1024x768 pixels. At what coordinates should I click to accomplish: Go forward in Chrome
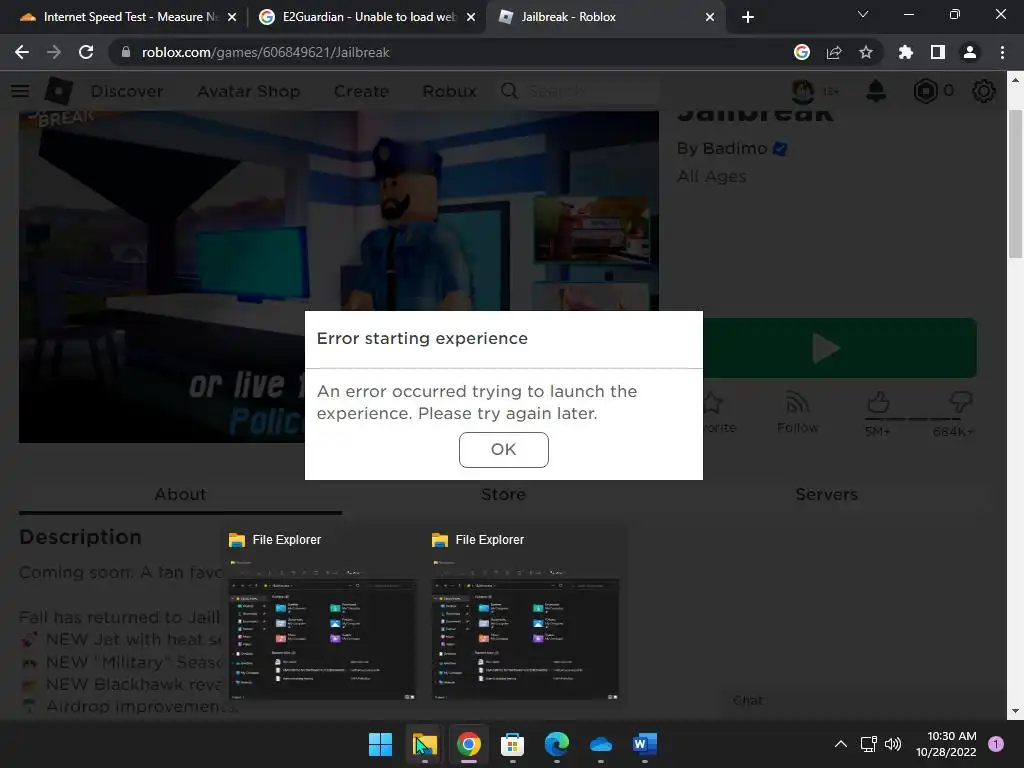(54, 52)
